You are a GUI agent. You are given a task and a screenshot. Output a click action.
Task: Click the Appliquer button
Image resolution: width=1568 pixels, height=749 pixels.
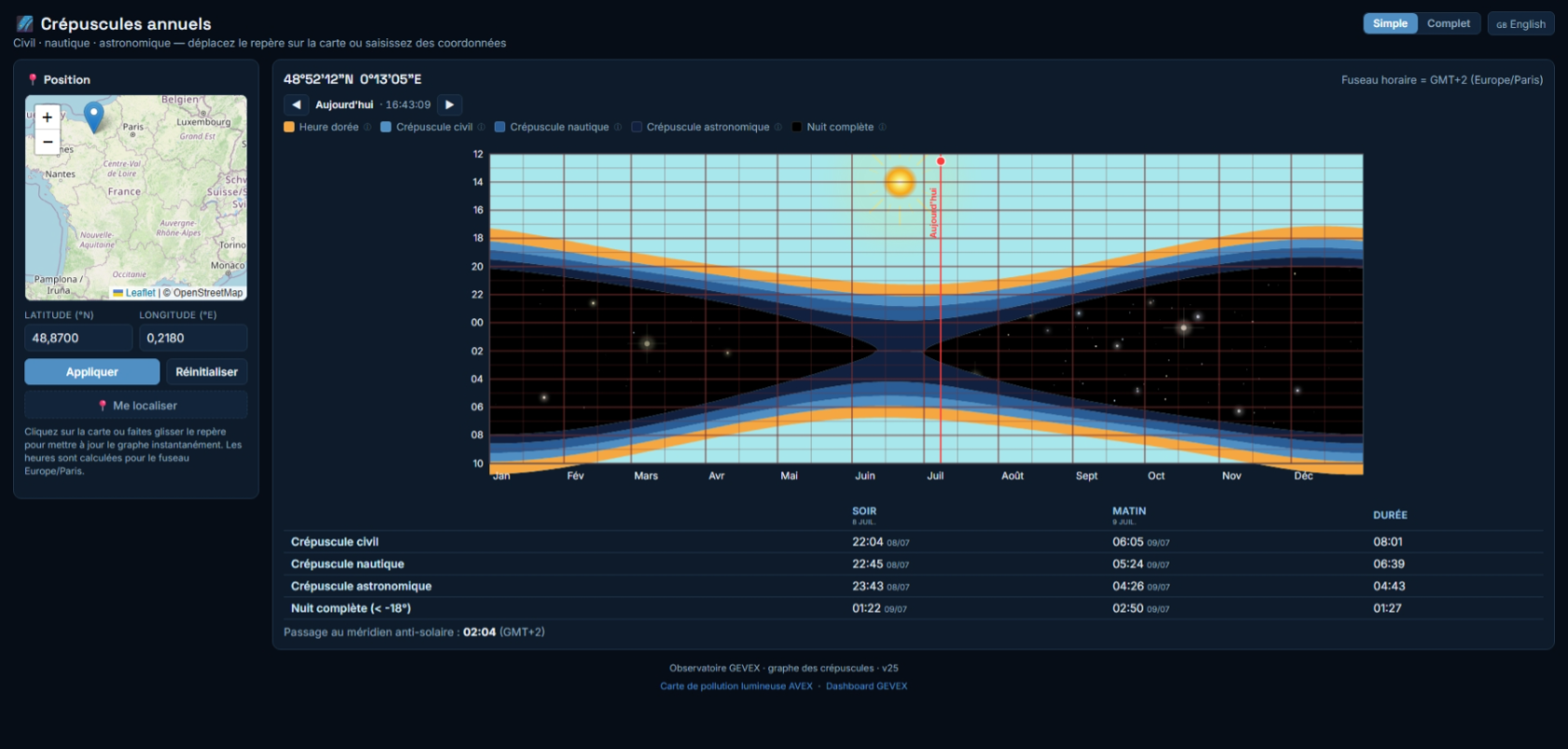[x=91, y=371]
